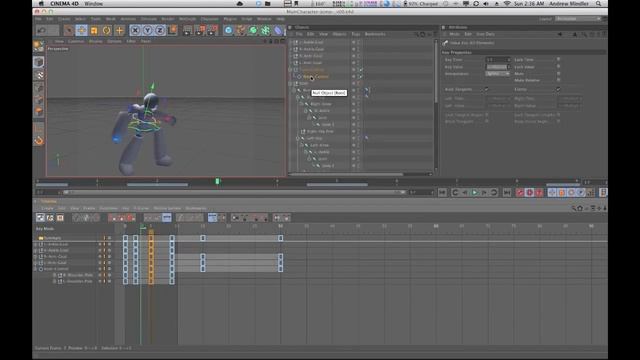Activate the Rotate tool
640x360 pixels.
coord(107,30)
